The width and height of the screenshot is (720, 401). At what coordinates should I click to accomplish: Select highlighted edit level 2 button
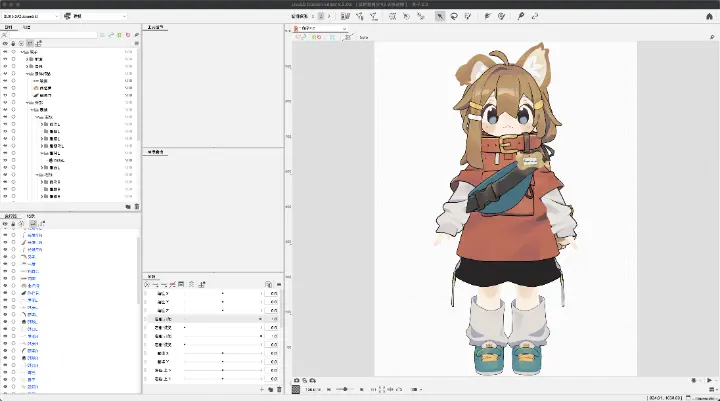(321, 16)
